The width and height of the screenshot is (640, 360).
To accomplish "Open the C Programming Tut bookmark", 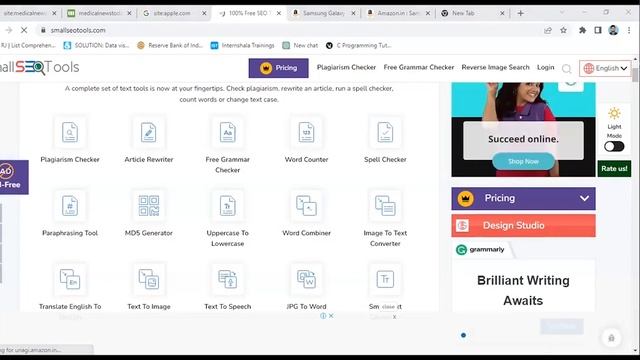I will [x=358, y=45].
